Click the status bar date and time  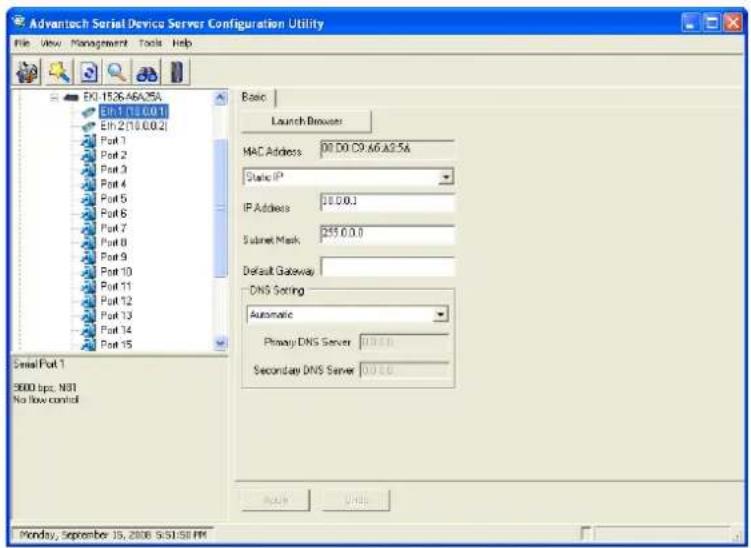pyautogui.click(x=113, y=535)
